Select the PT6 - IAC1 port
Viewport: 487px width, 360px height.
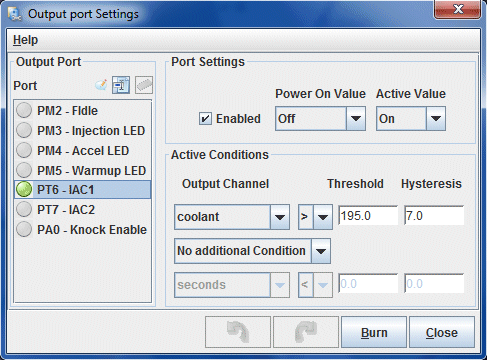82,190
